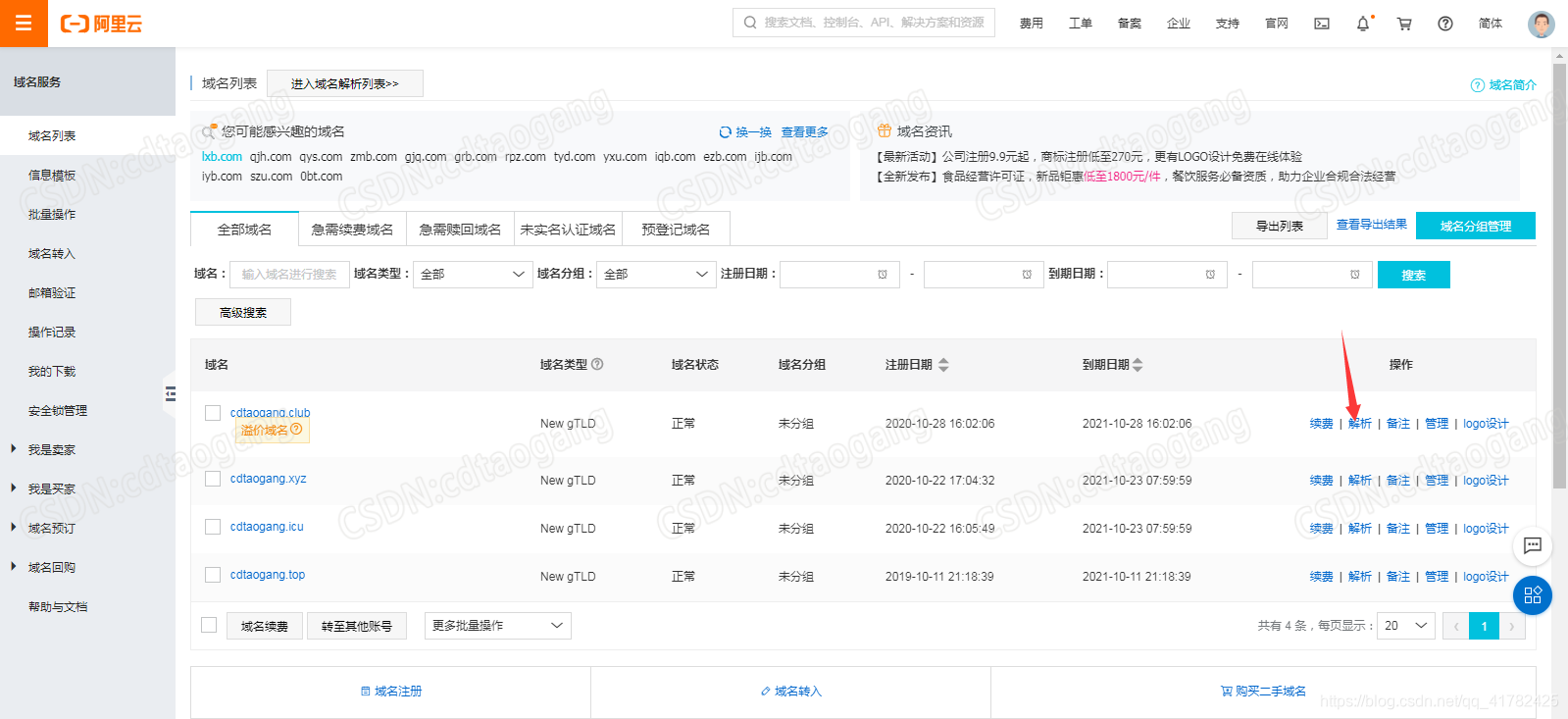This screenshot has height=719, width=1568.
Task: Open the 域名类型 dropdown
Action: click(473, 275)
